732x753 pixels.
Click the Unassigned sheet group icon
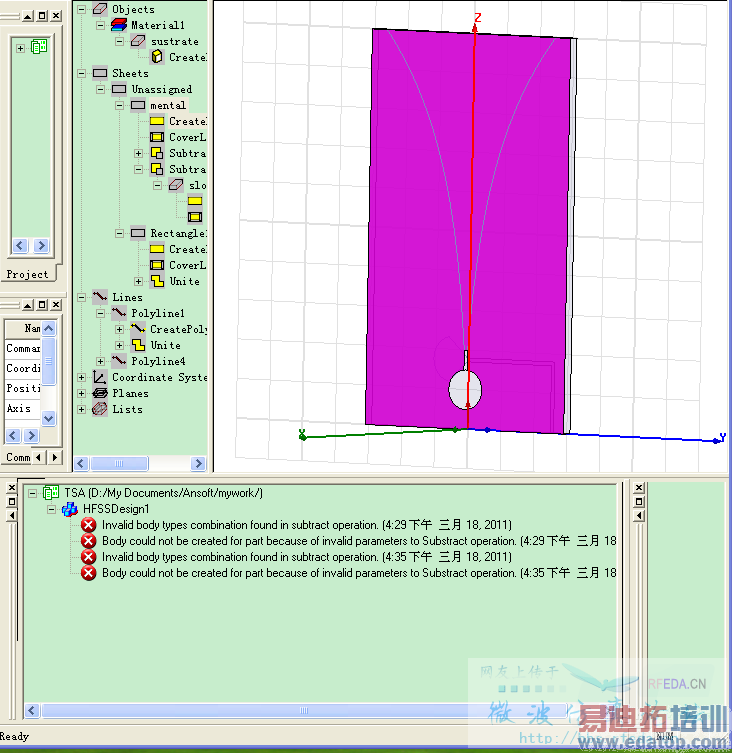pyautogui.click(x=119, y=89)
